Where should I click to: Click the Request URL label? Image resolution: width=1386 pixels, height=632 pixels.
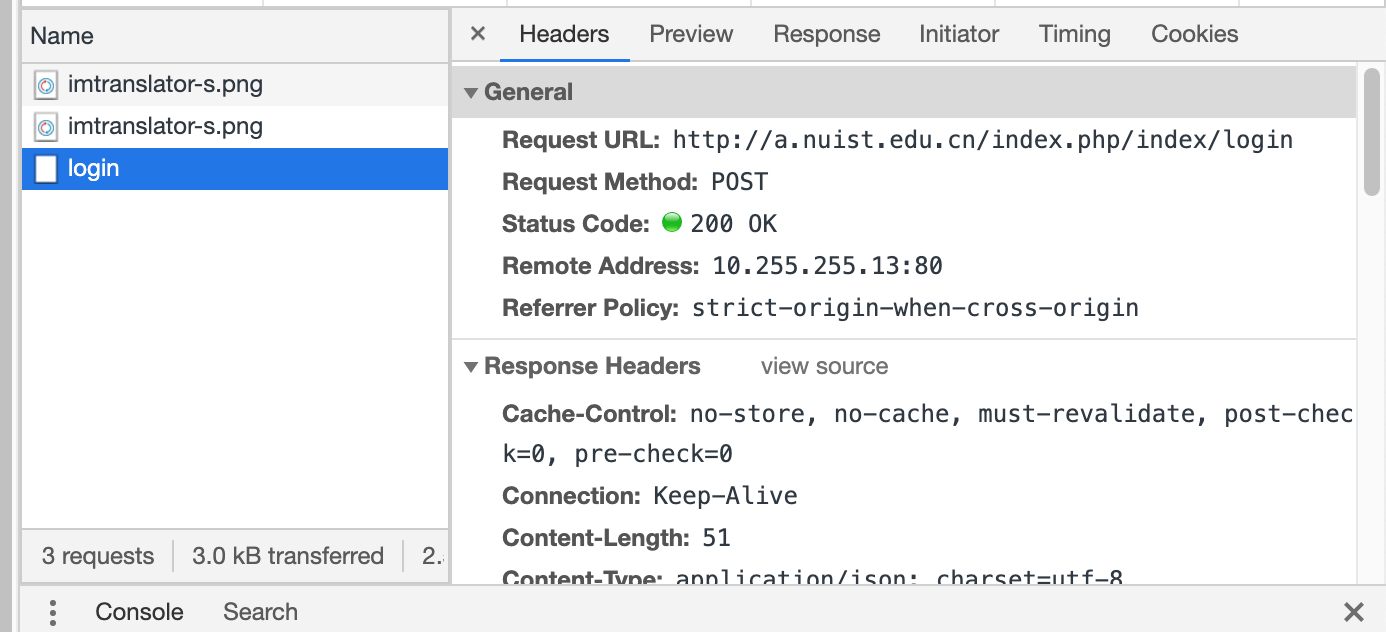pos(582,140)
